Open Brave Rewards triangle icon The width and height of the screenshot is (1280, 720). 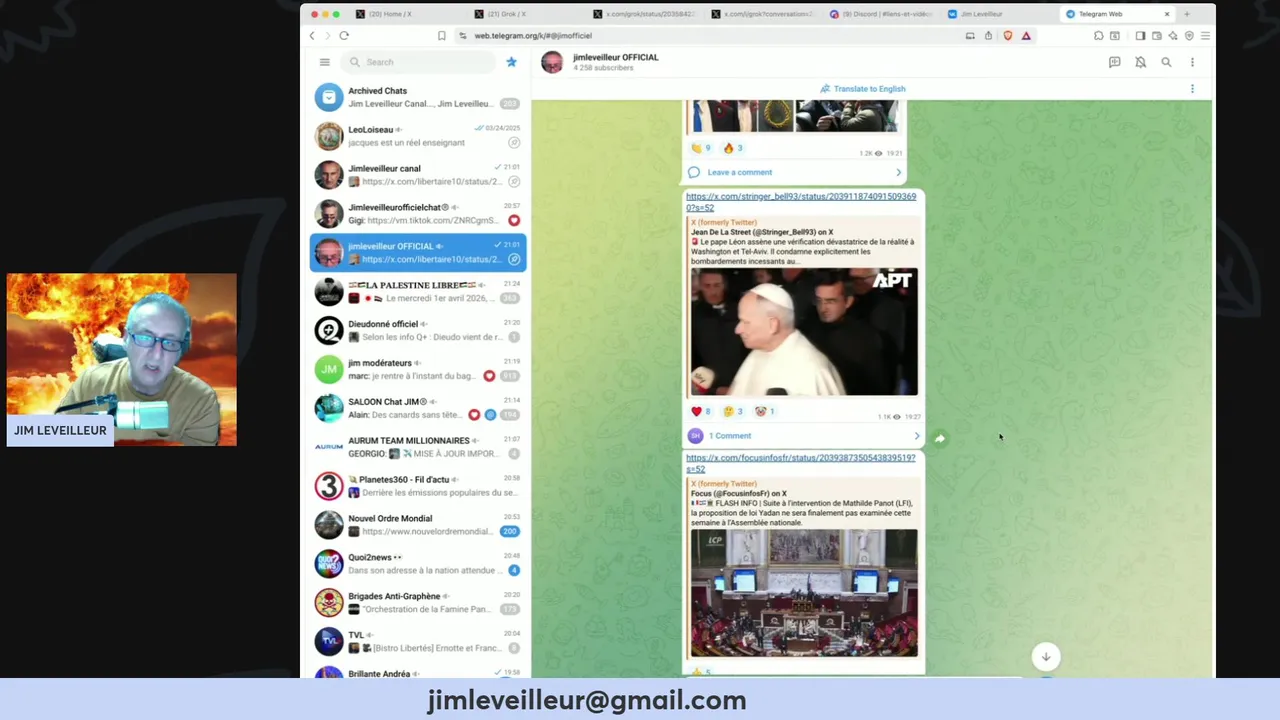click(x=1026, y=36)
